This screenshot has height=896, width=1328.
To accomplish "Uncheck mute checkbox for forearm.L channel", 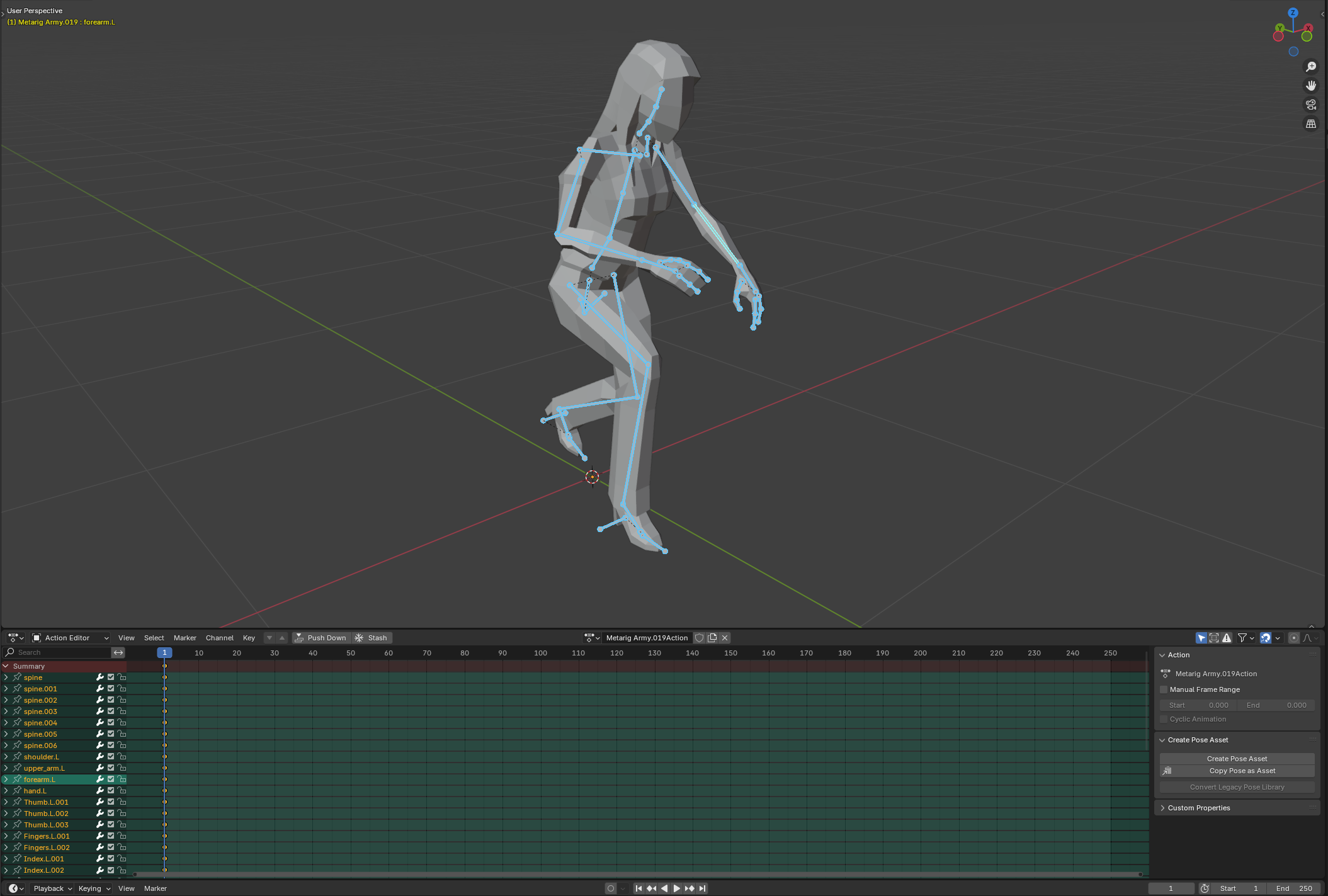I will click(x=111, y=780).
